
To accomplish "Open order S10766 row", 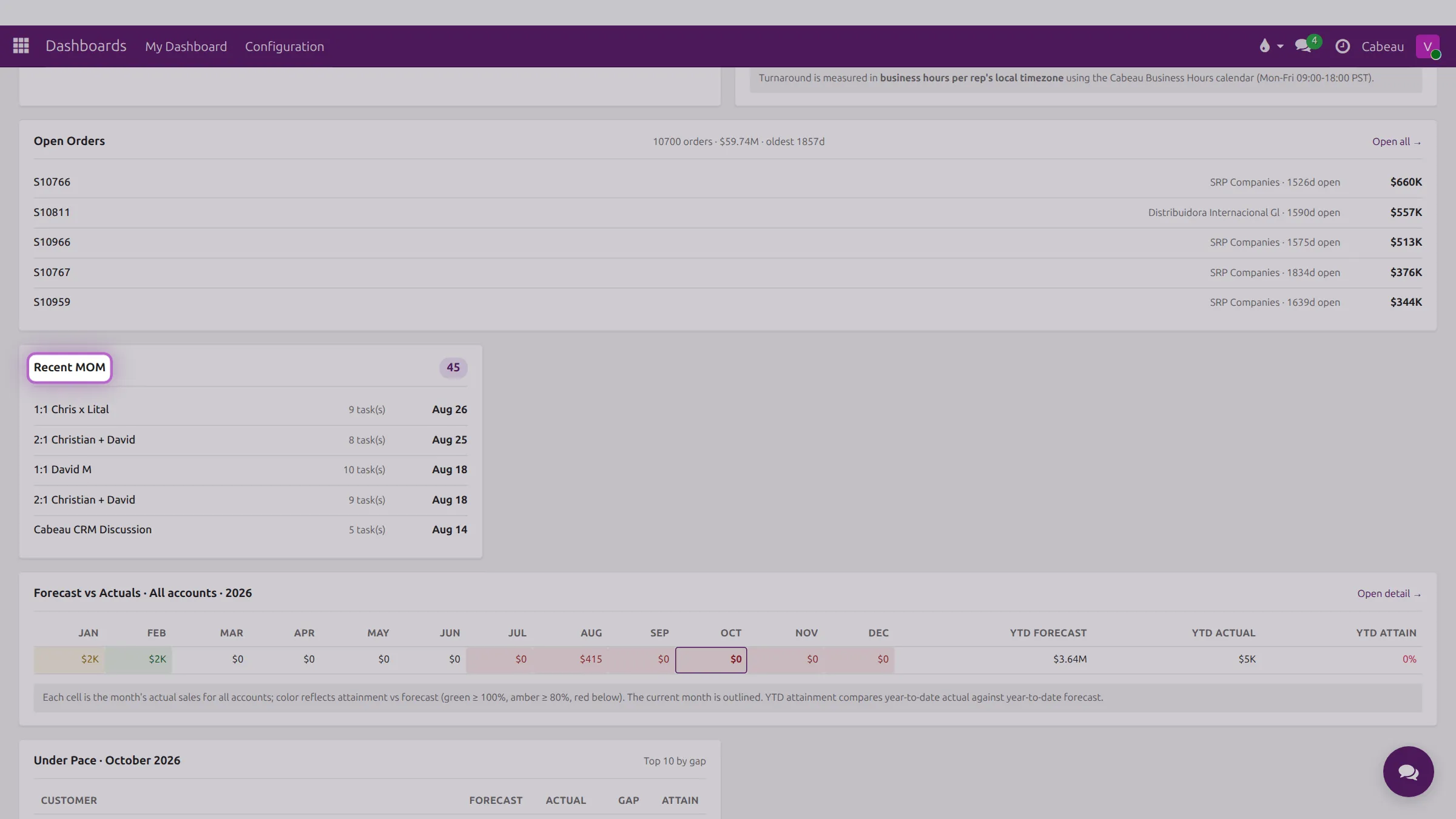I will tap(727, 182).
